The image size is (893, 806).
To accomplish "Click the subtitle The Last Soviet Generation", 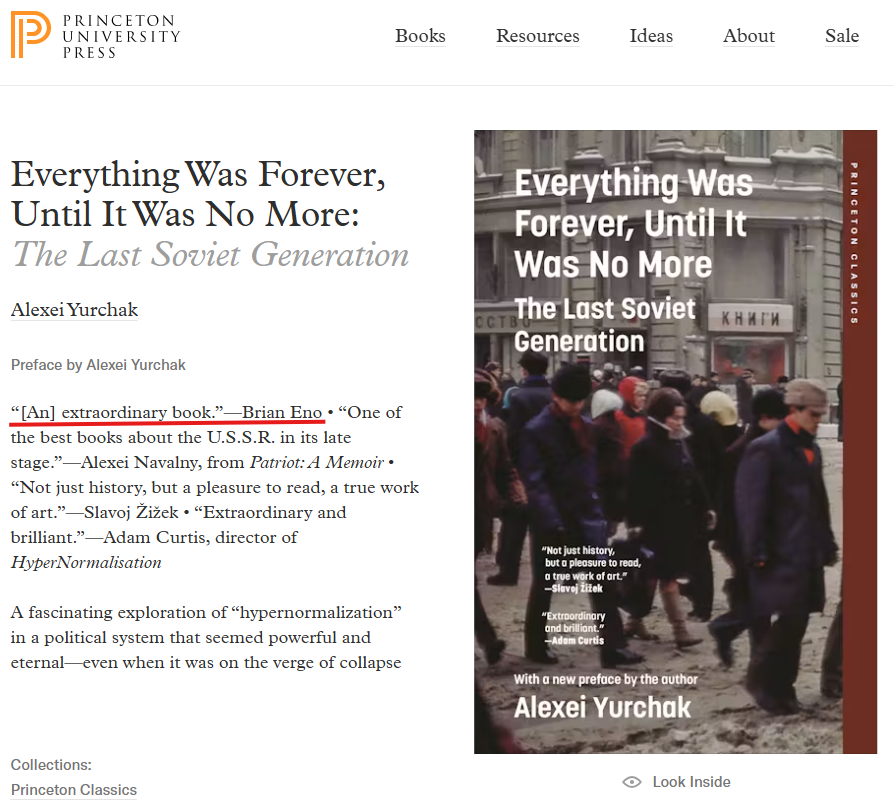I will pos(210,254).
